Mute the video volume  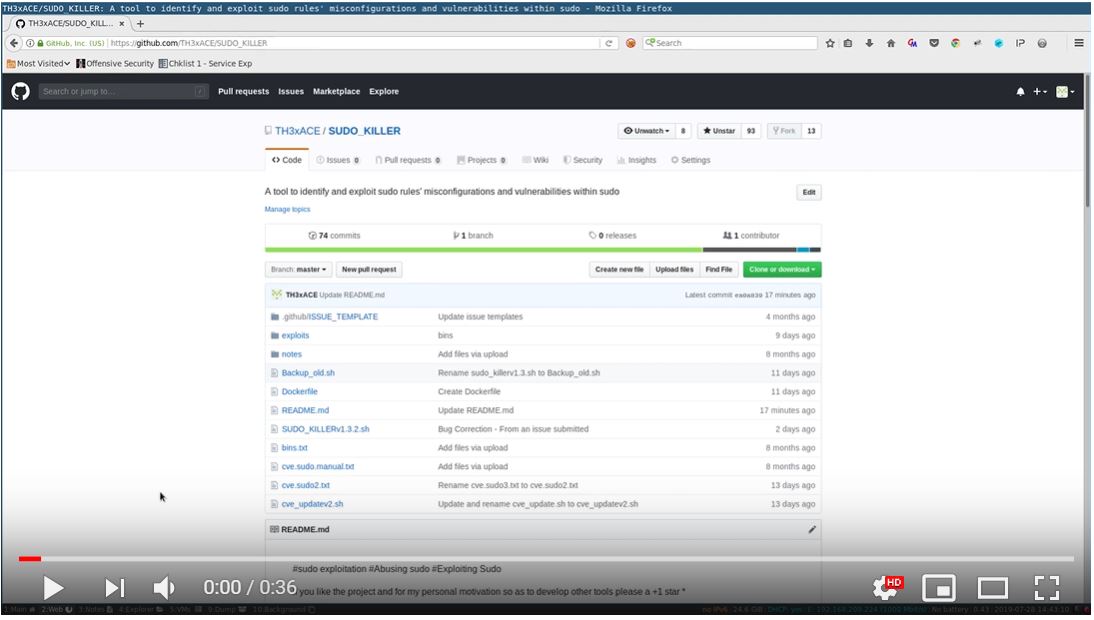pos(165,588)
